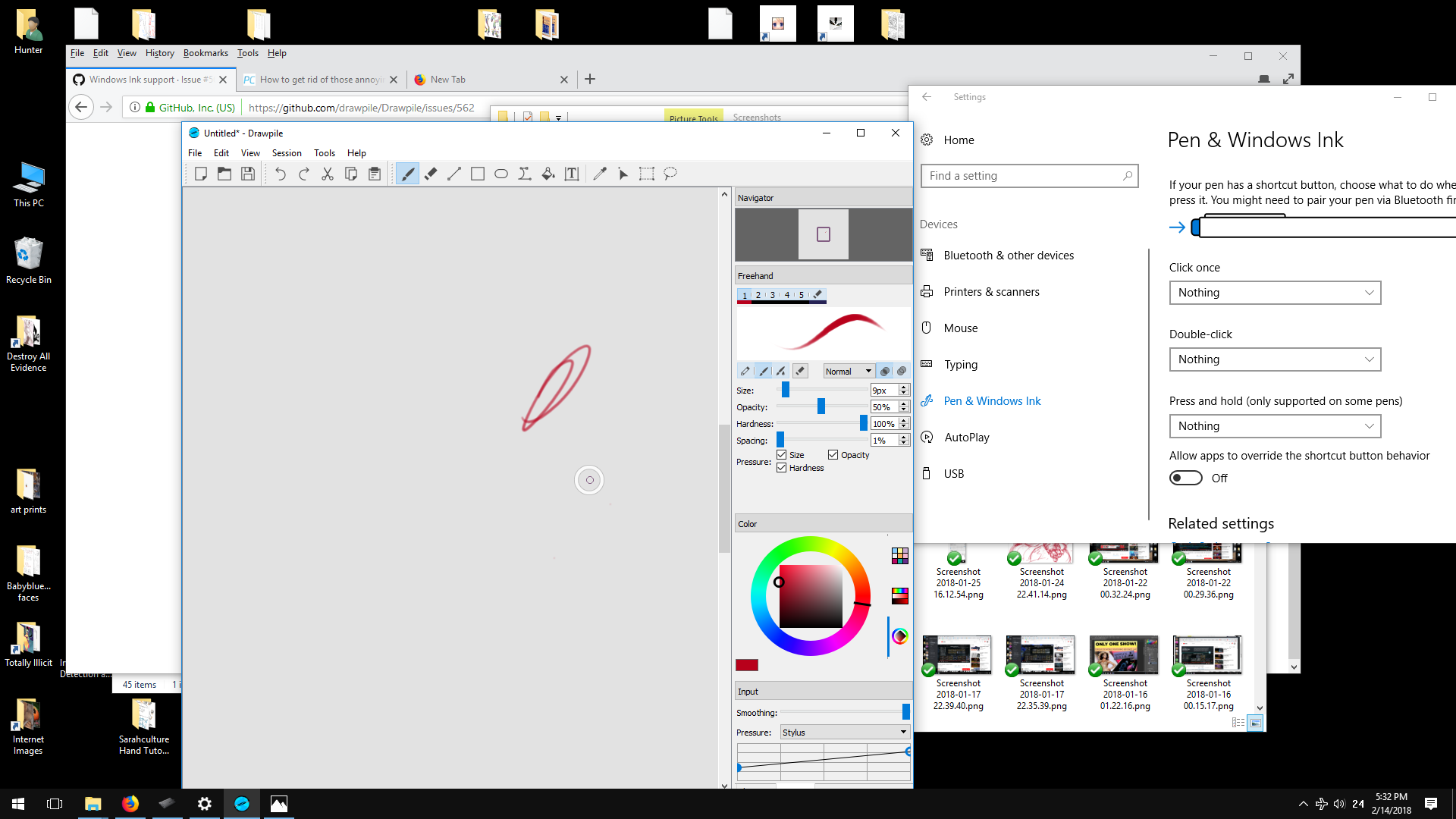Click Pen & Windows Ink sidebar entry
The image size is (1456, 819).
click(x=992, y=400)
